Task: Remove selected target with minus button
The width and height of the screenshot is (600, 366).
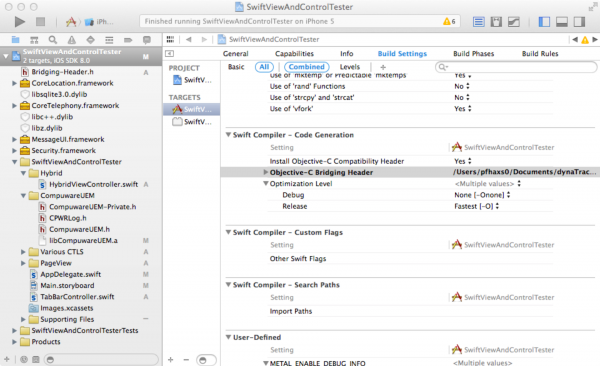Action: click(x=186, y=360)
